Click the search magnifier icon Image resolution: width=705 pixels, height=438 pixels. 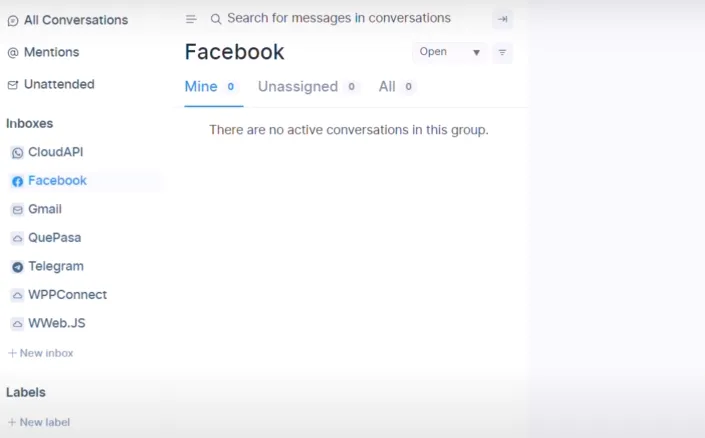pos(216,19)
